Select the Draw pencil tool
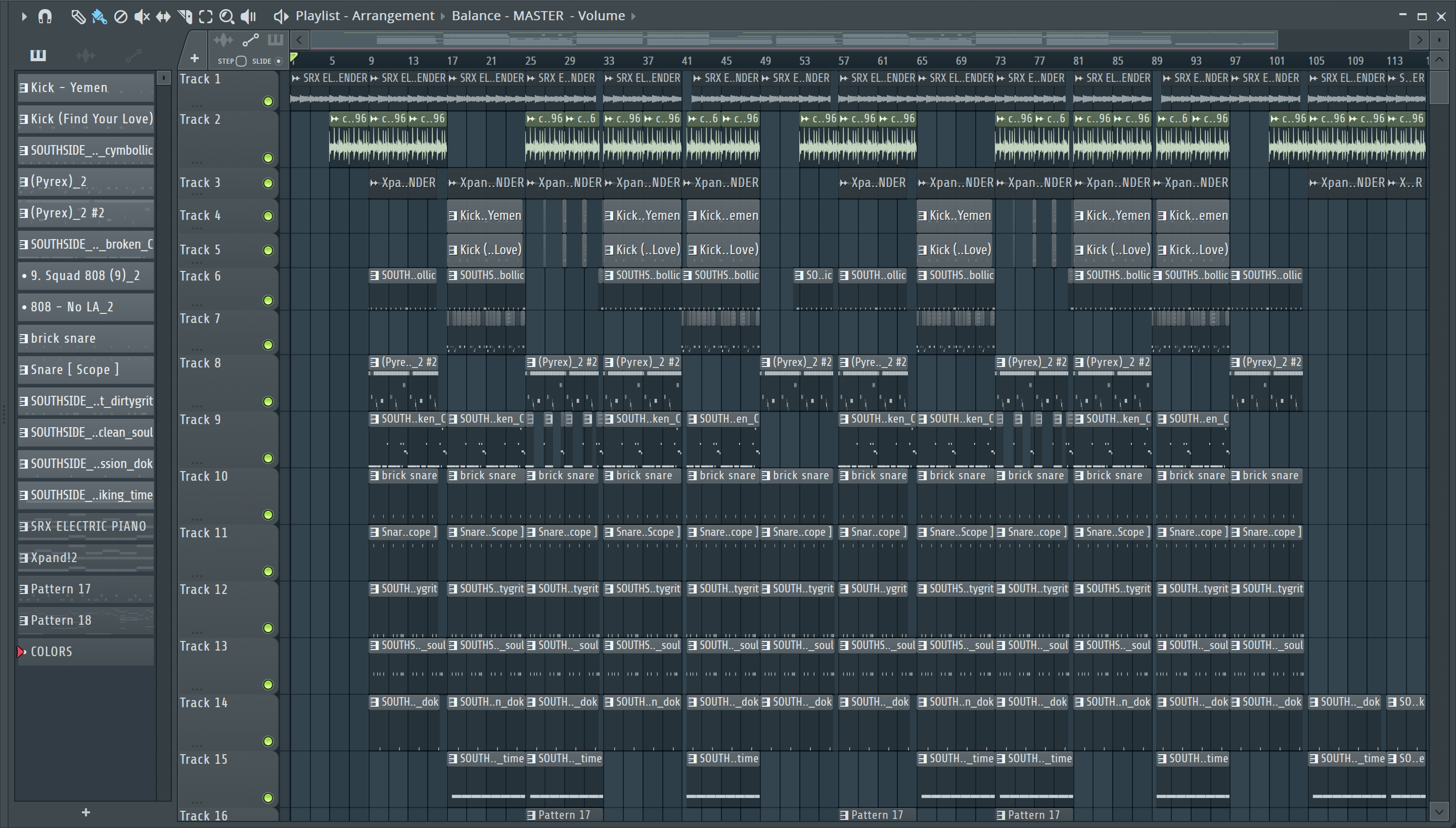 78,17
